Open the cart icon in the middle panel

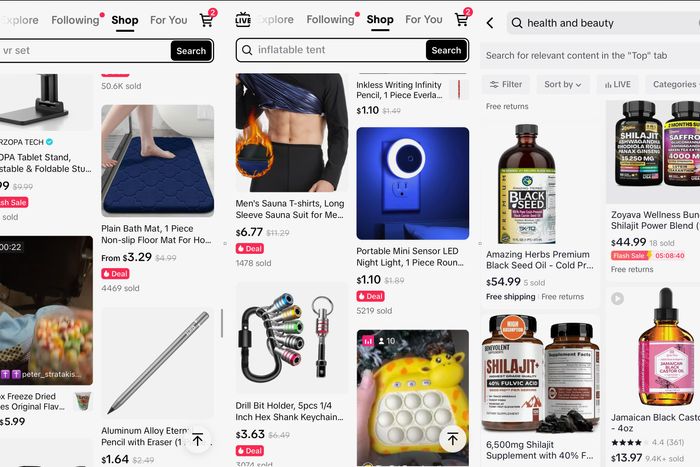(462, 19)
